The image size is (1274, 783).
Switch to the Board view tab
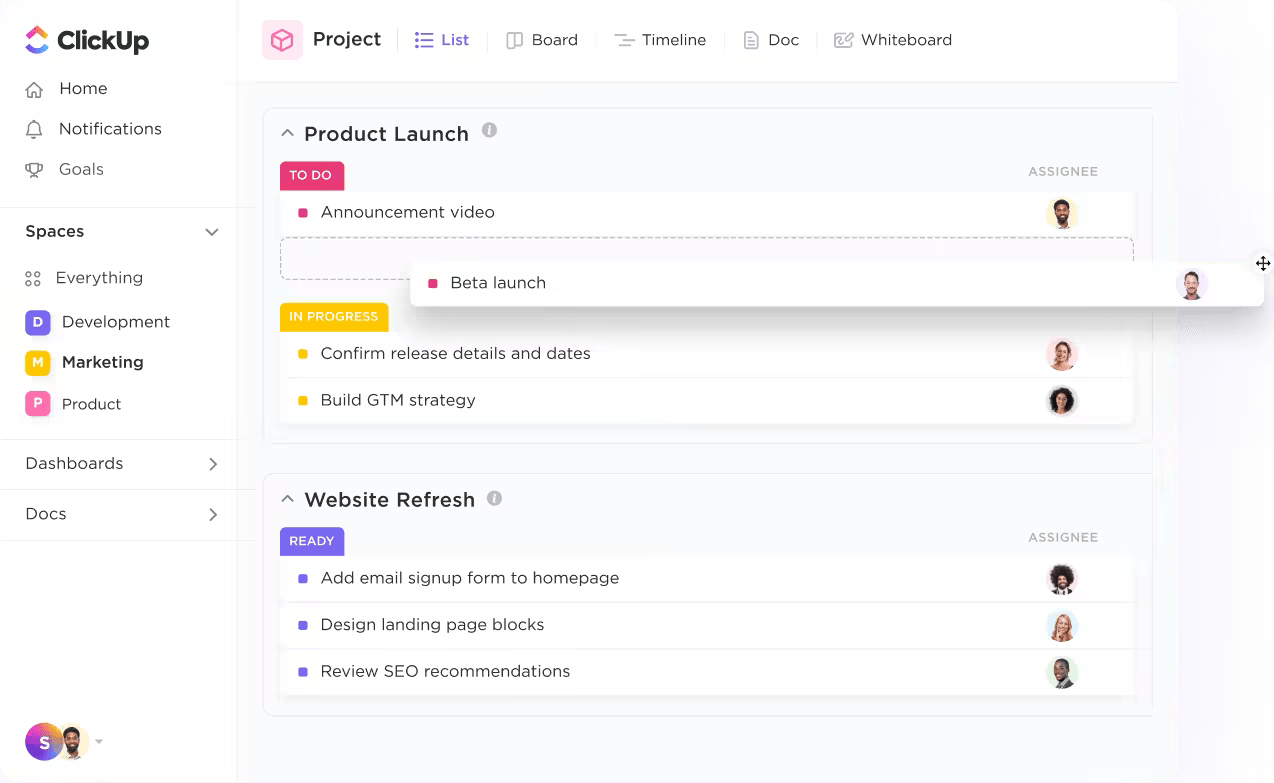[542, 40]
